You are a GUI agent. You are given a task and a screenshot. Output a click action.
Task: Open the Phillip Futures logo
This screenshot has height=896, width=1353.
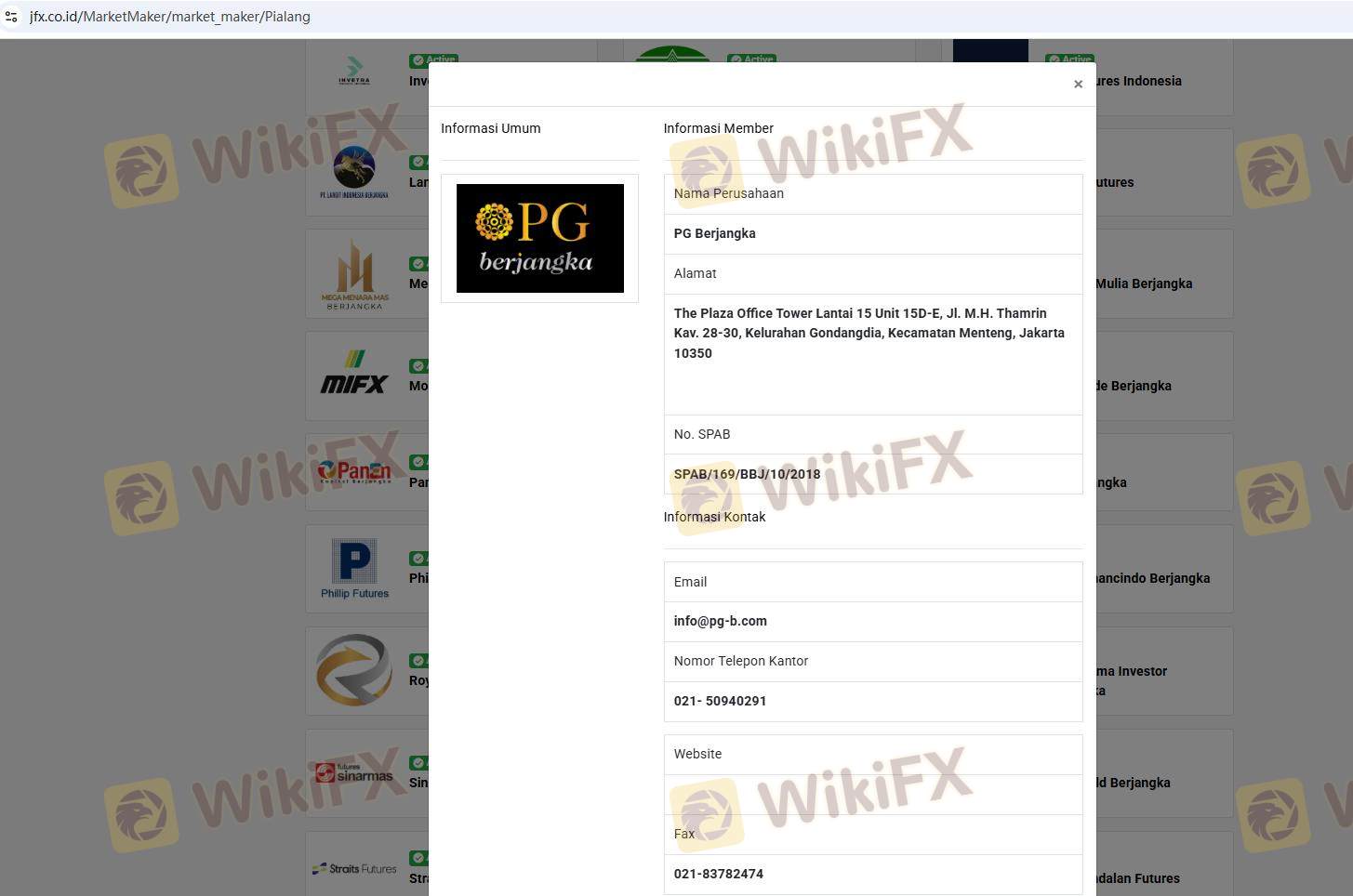pyautogui.click(x=354, y=569)
